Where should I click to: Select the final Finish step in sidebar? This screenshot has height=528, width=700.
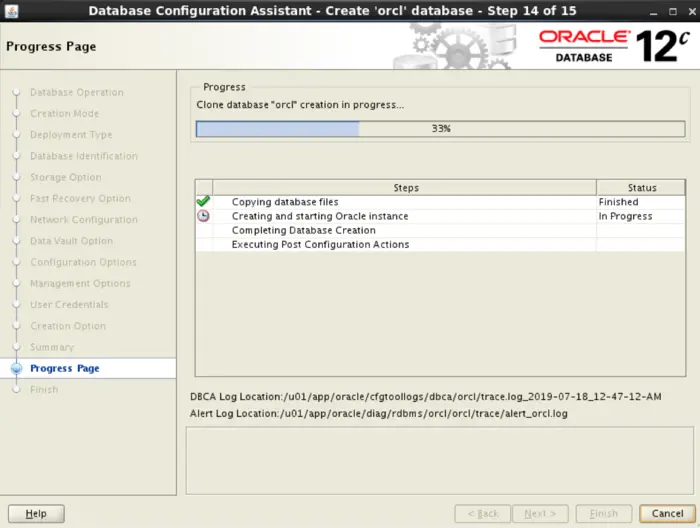pos(44,390)
